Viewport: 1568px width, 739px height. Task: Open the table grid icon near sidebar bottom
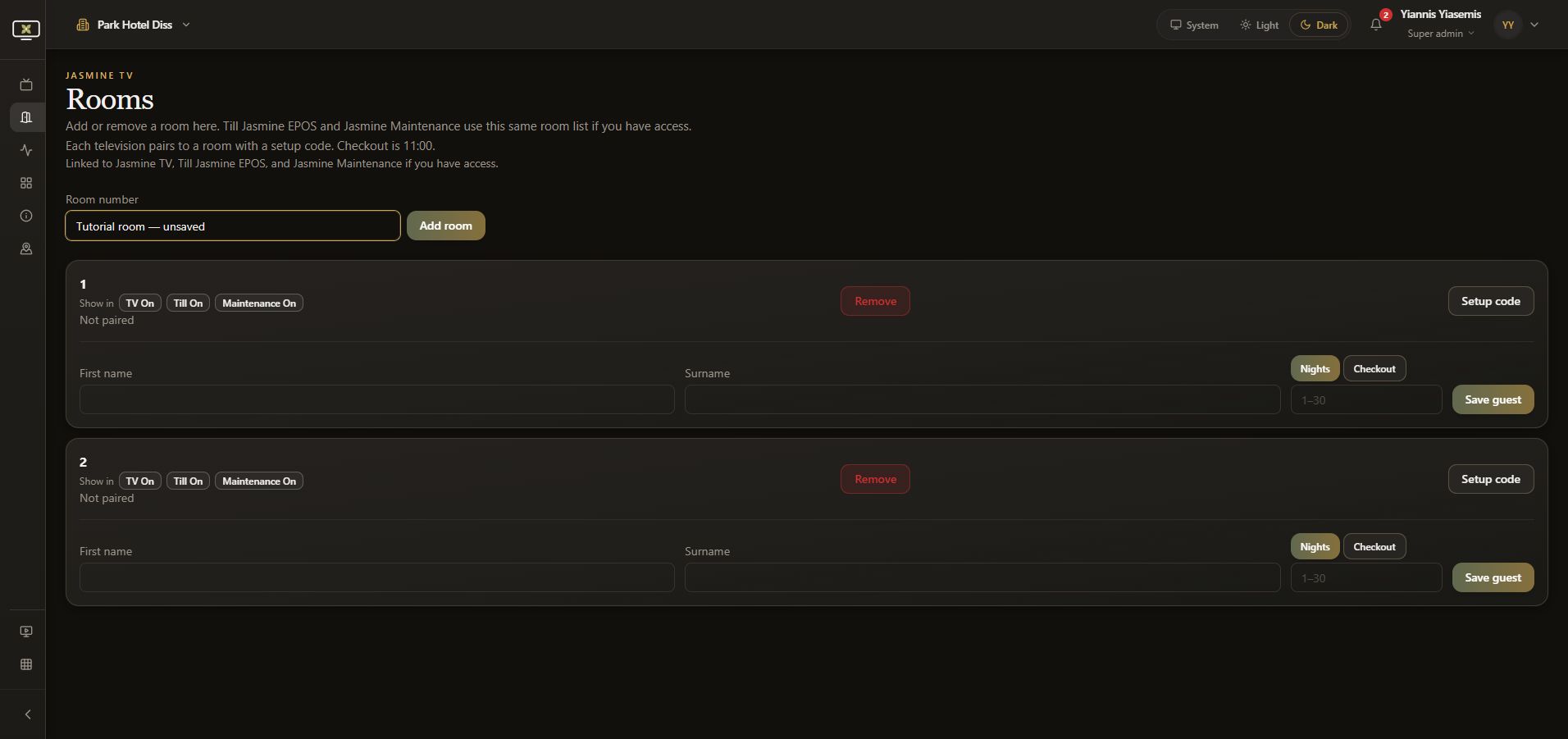click(x=26, y=664)
